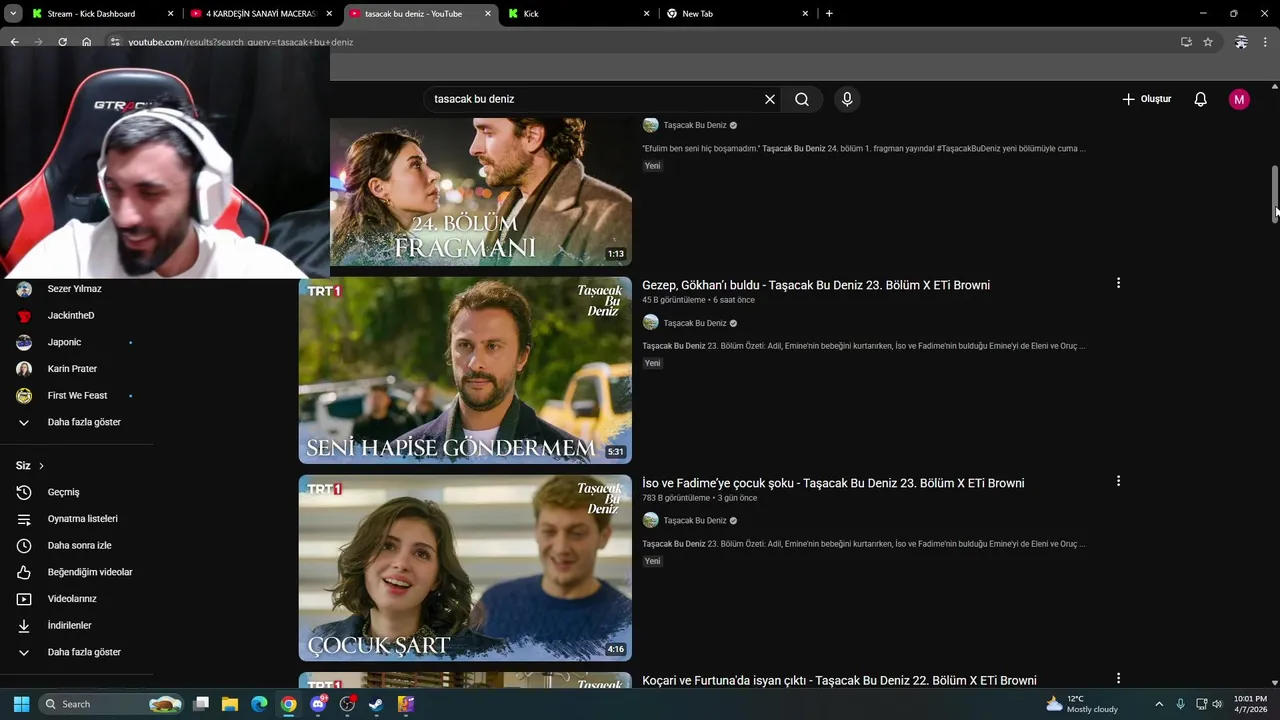Open File Explorer from taskbar
The width and height of the screenshot is (1280, 720).
click(x=230, y=704)
